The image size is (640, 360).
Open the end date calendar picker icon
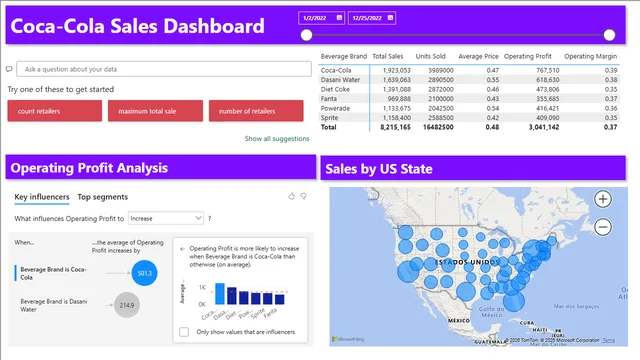(390, 18)
